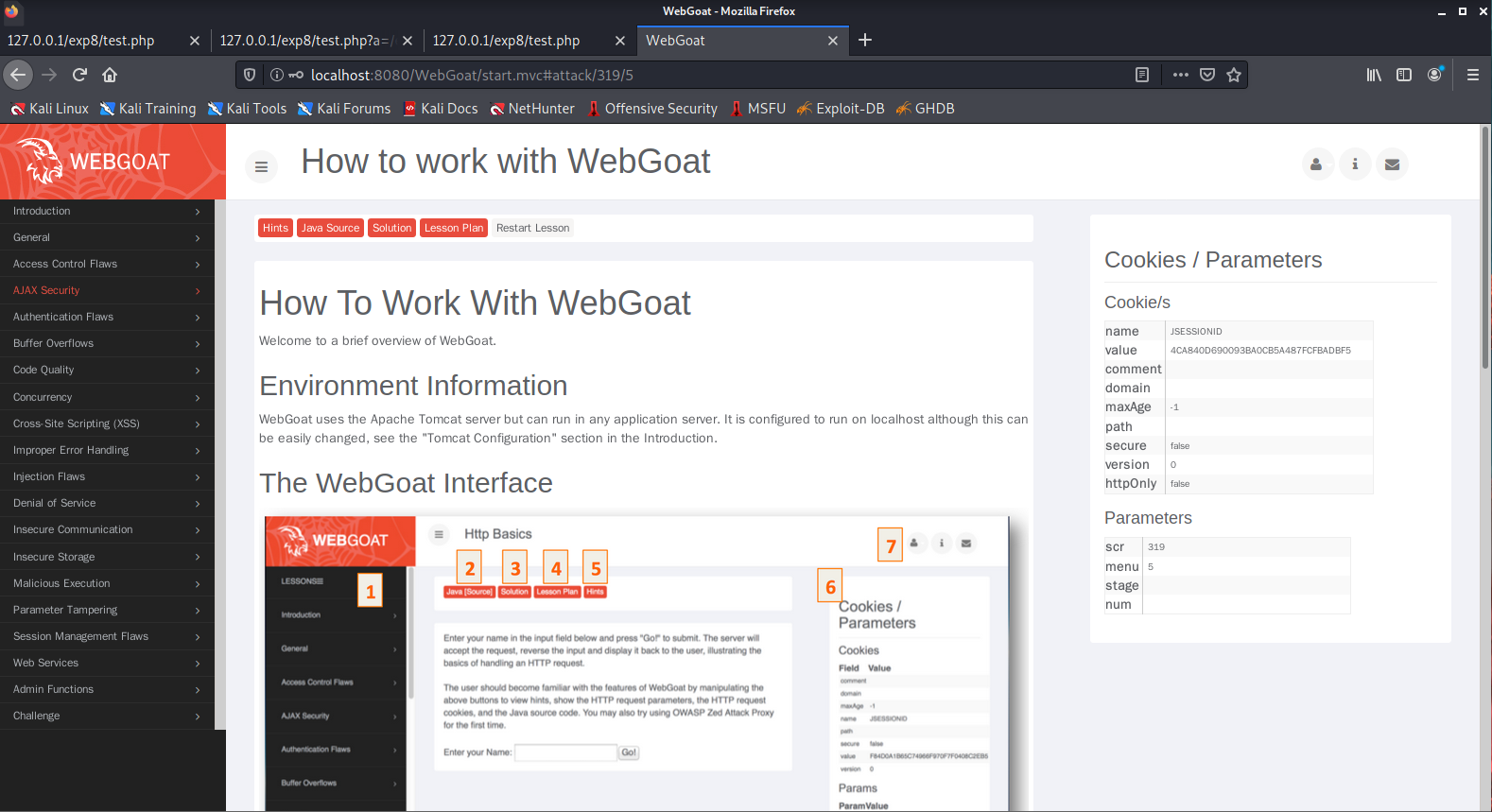Open Exploit-DB bookmark
This screenshot has width=1492, height=812.
841,109
